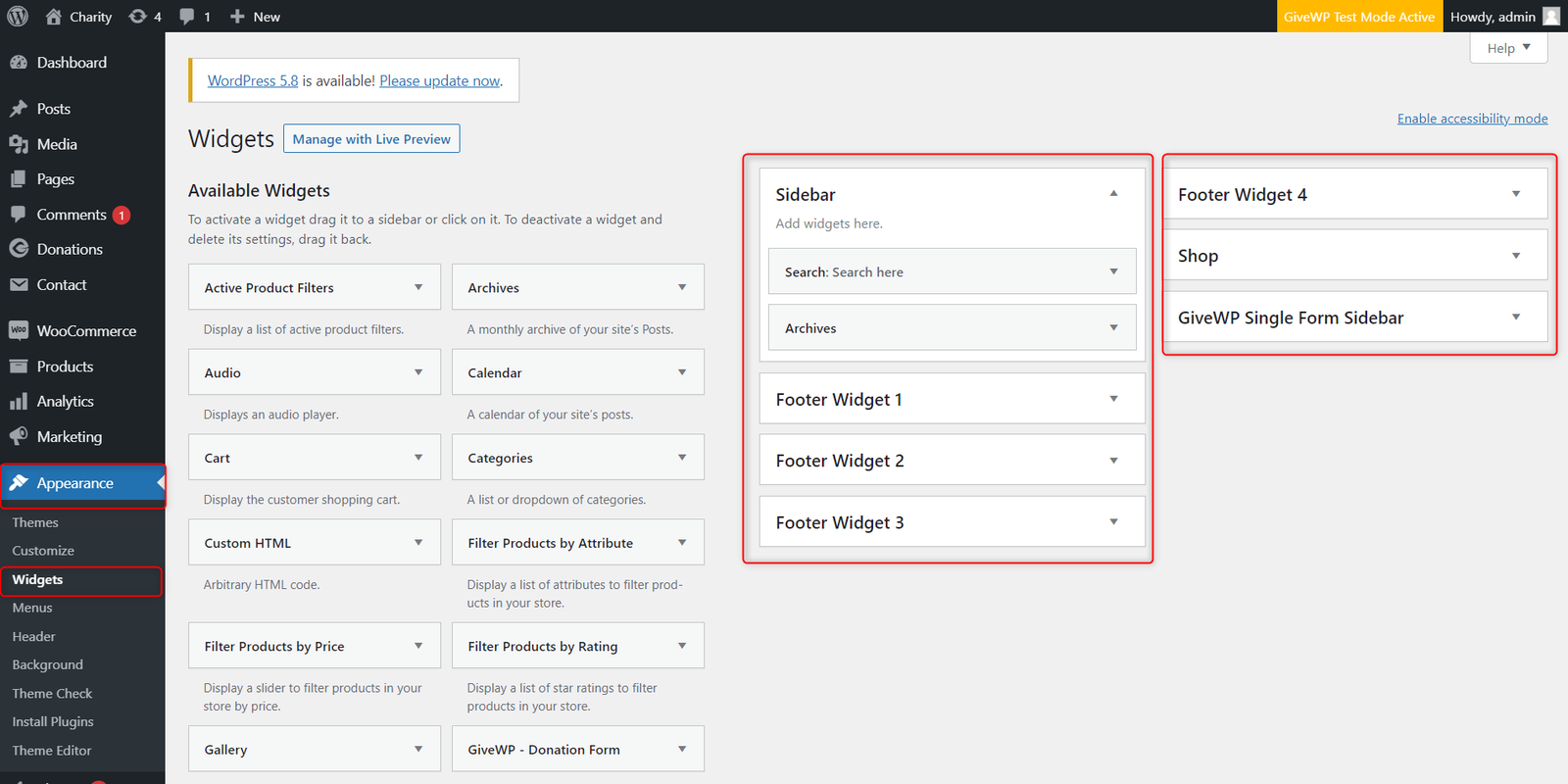1568x784 pixels.
Task: Collapse the Sidebar widget area
Action: coord(1114,194)
